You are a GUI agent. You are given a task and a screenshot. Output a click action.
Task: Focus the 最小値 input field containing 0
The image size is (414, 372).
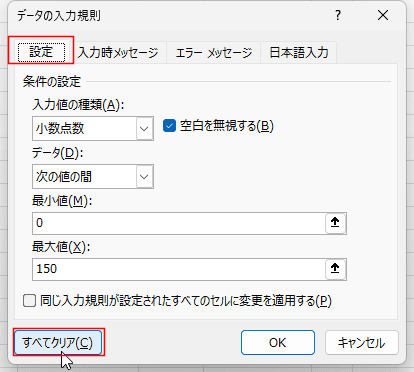[x=179, y=223]
